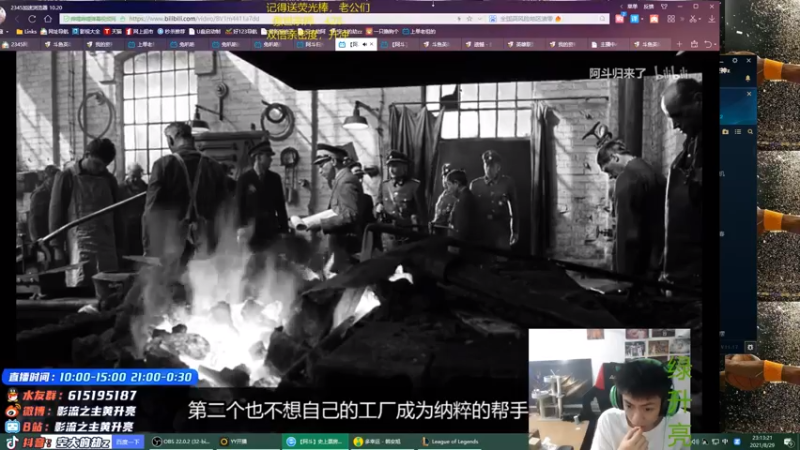Click the tab bar calendar-box icon
This screenshot has height=450, width=800.
(694, 44)
